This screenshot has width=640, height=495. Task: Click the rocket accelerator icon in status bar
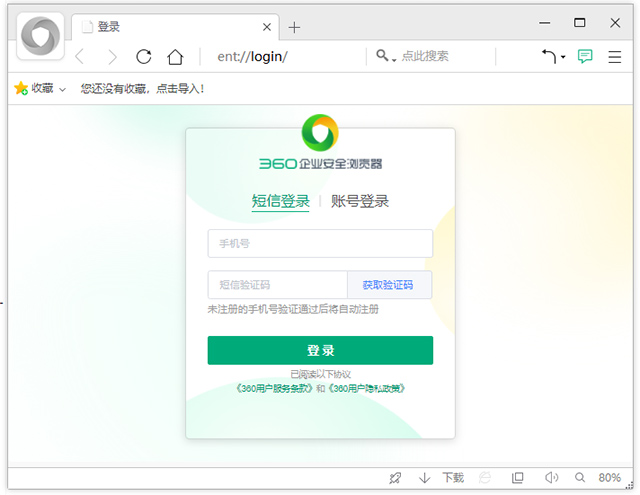click(395, 477)
